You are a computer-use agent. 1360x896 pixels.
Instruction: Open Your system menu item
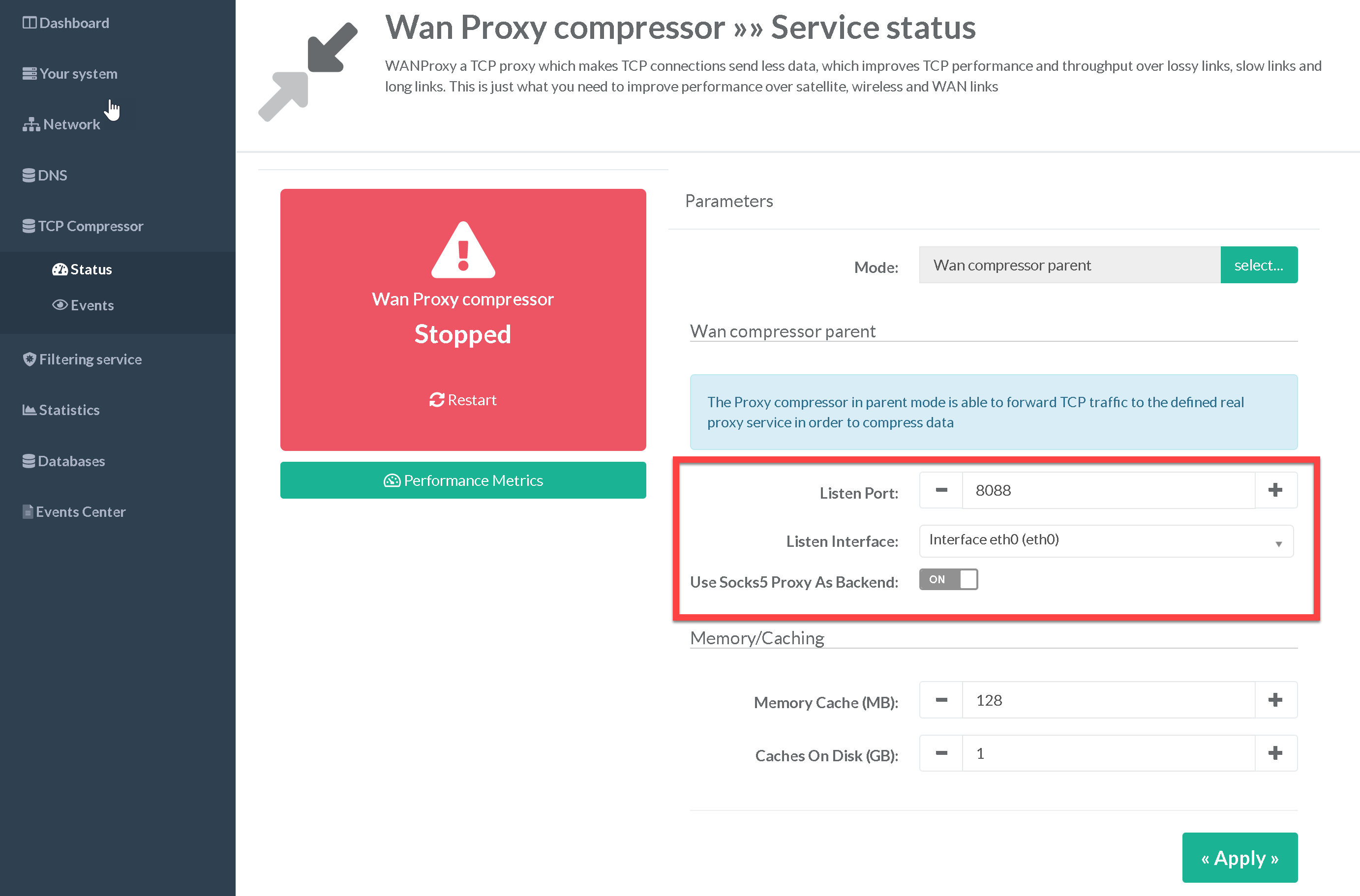(78, 74)
